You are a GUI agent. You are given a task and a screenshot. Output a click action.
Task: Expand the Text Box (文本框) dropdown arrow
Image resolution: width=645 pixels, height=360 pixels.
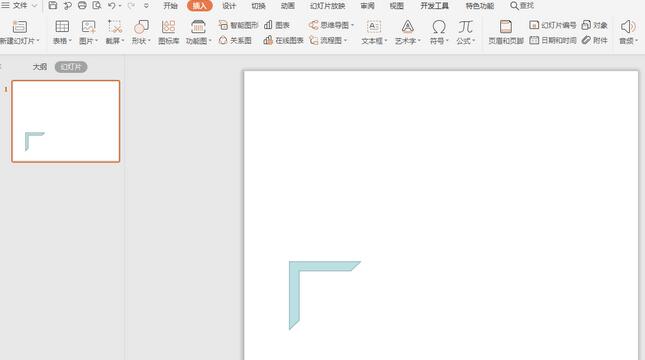pos(385,41)
